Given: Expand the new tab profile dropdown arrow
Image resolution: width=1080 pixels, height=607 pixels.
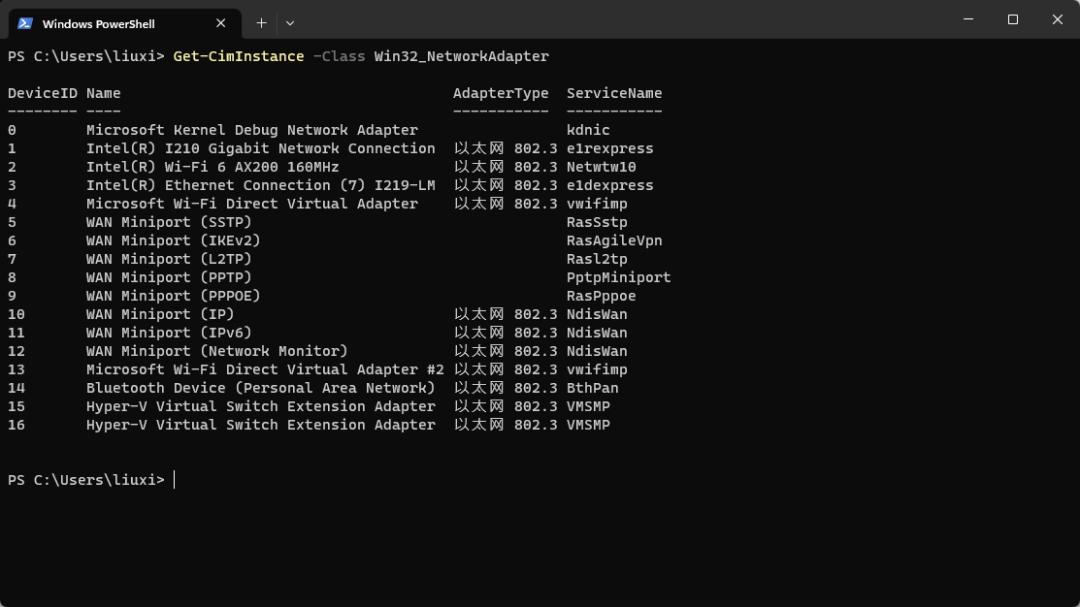Looking at the screenshot, I should point(290,23).
